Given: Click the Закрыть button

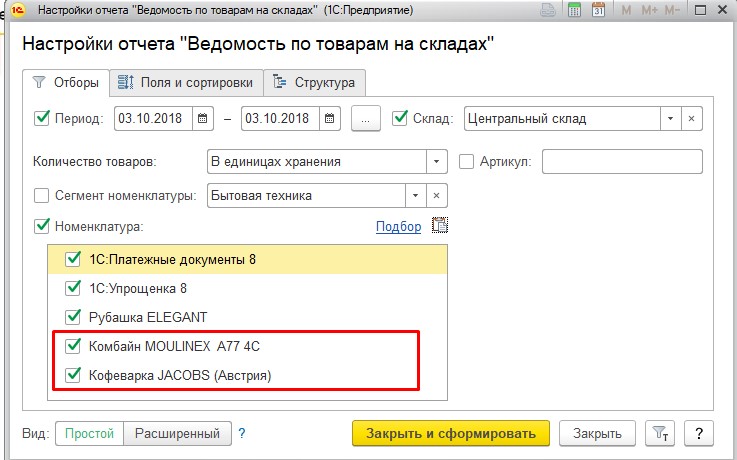Looking at the screenshot, I should click(597, 433).
